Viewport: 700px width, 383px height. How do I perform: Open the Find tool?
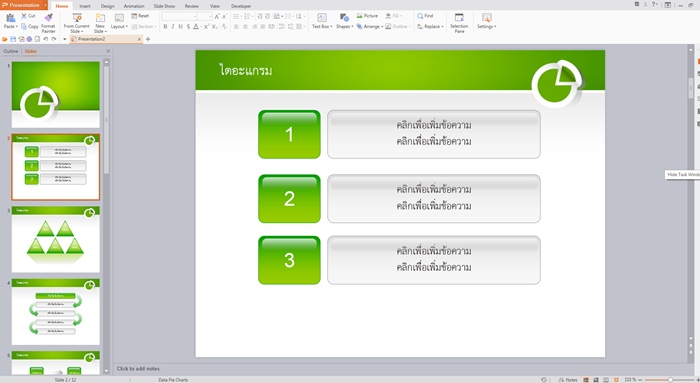click(425, 16)
